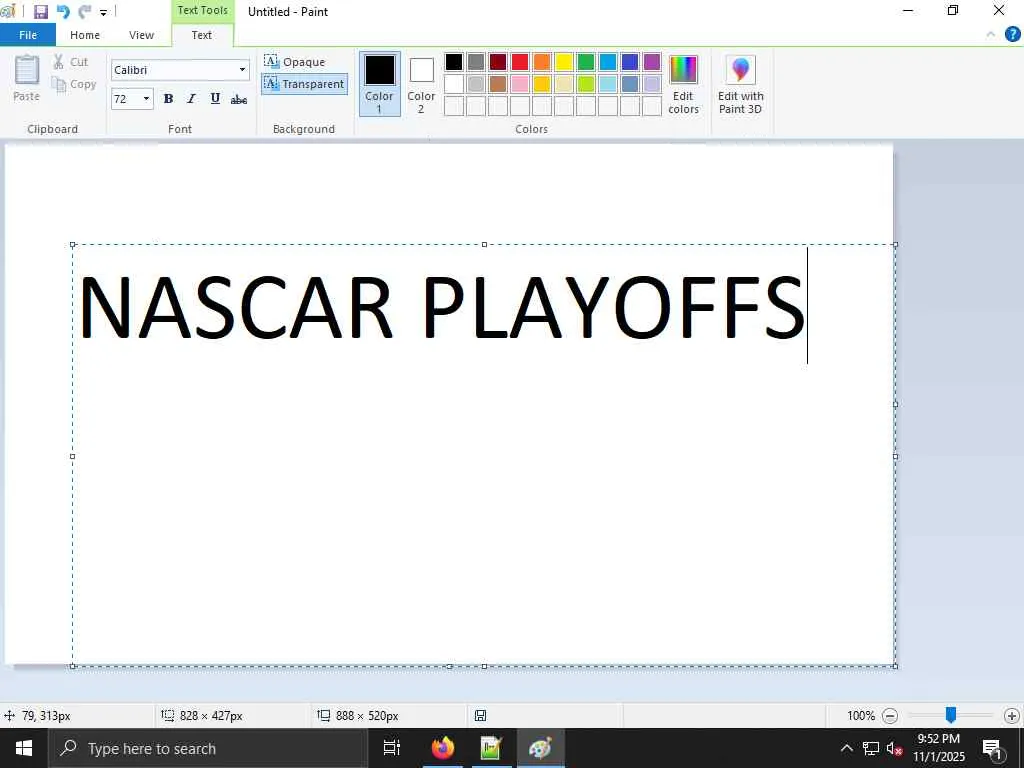Pick the red color swatch
Screen dimensions: 1024x768
(x=520, y=62)
